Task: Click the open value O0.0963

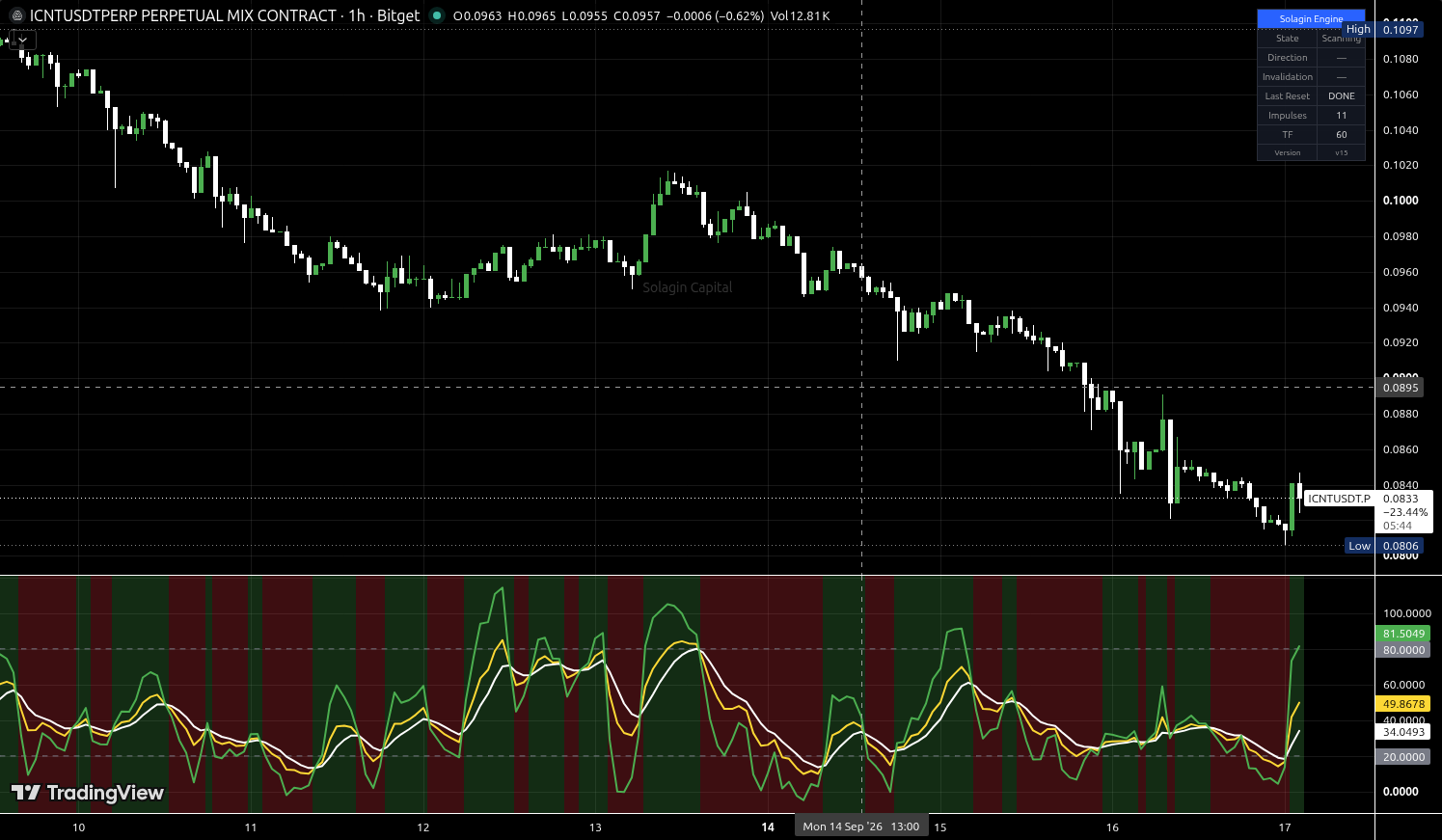Action: coord(477,16)
